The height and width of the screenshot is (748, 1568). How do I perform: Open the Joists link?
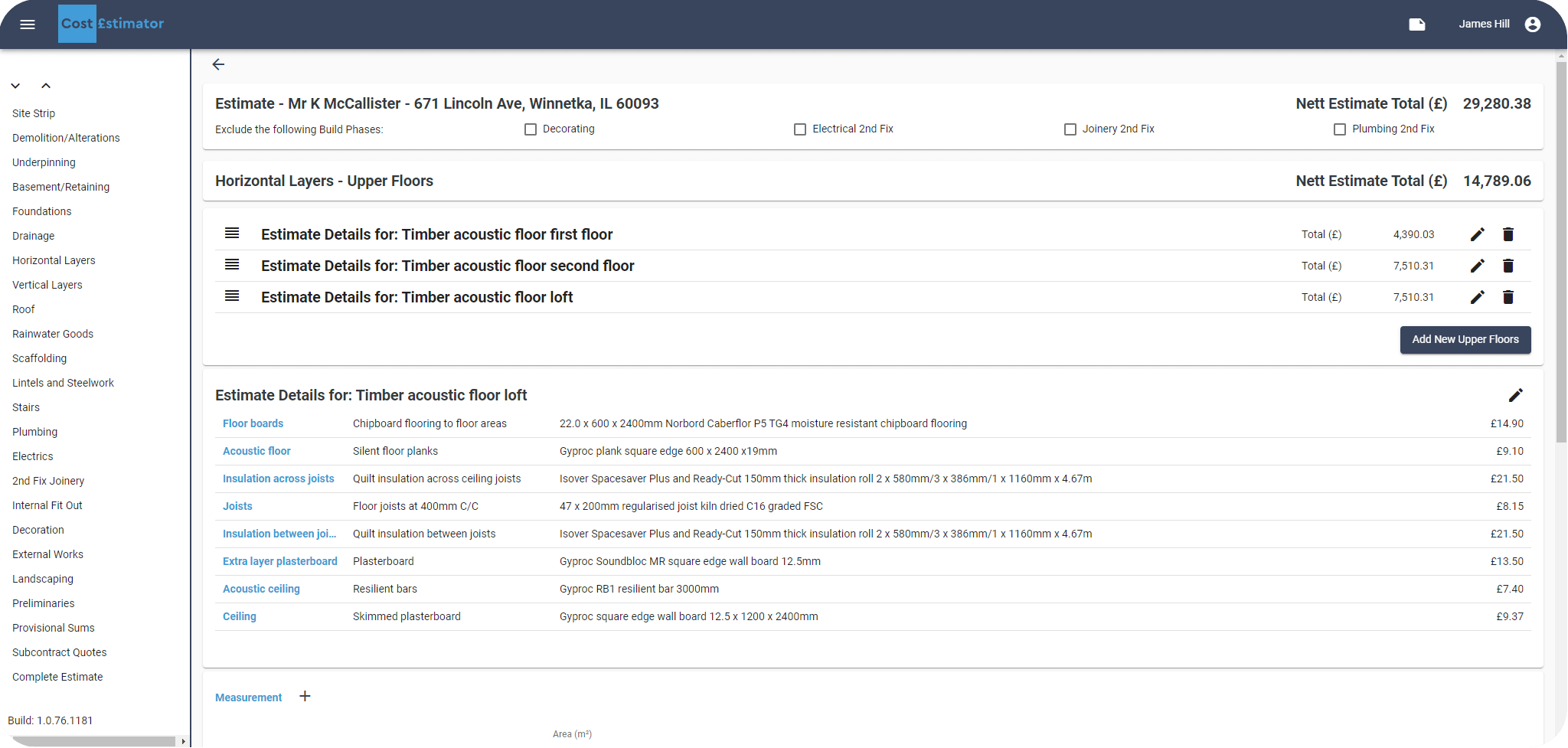(237, 506)
